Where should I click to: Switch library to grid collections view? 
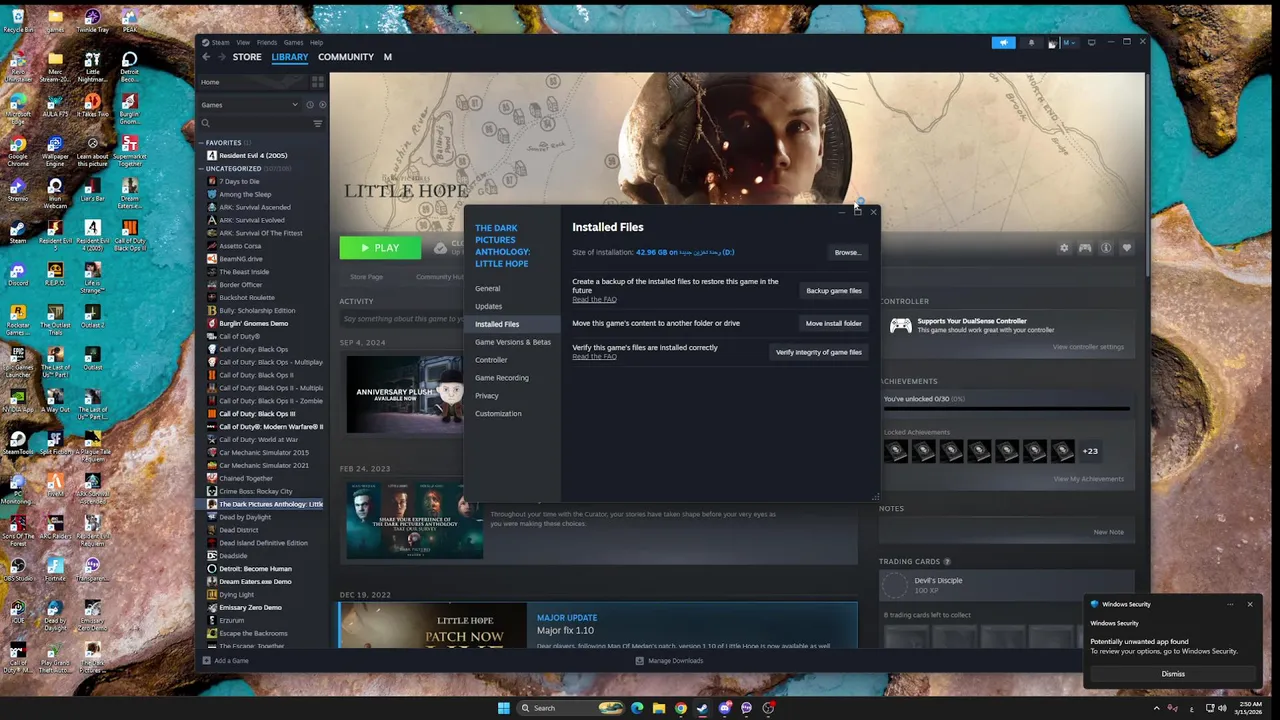pos(319,82)
